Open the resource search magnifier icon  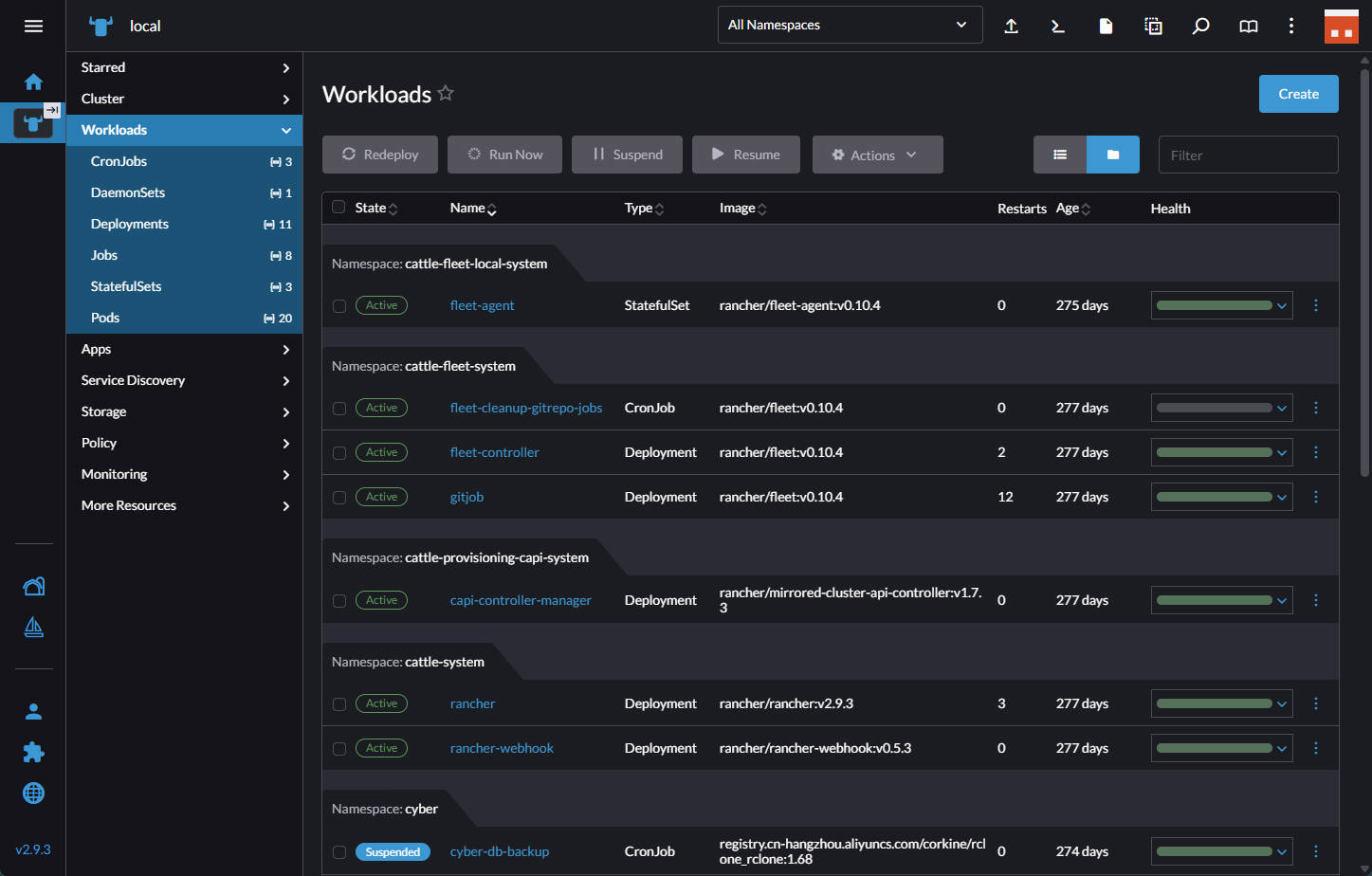(x=1200, y=26)
